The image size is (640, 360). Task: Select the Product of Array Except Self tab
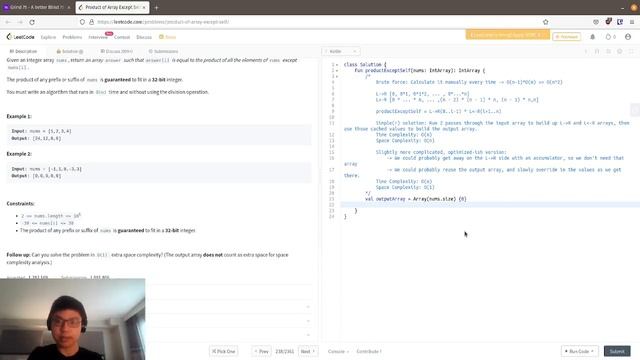pos(112,7)
